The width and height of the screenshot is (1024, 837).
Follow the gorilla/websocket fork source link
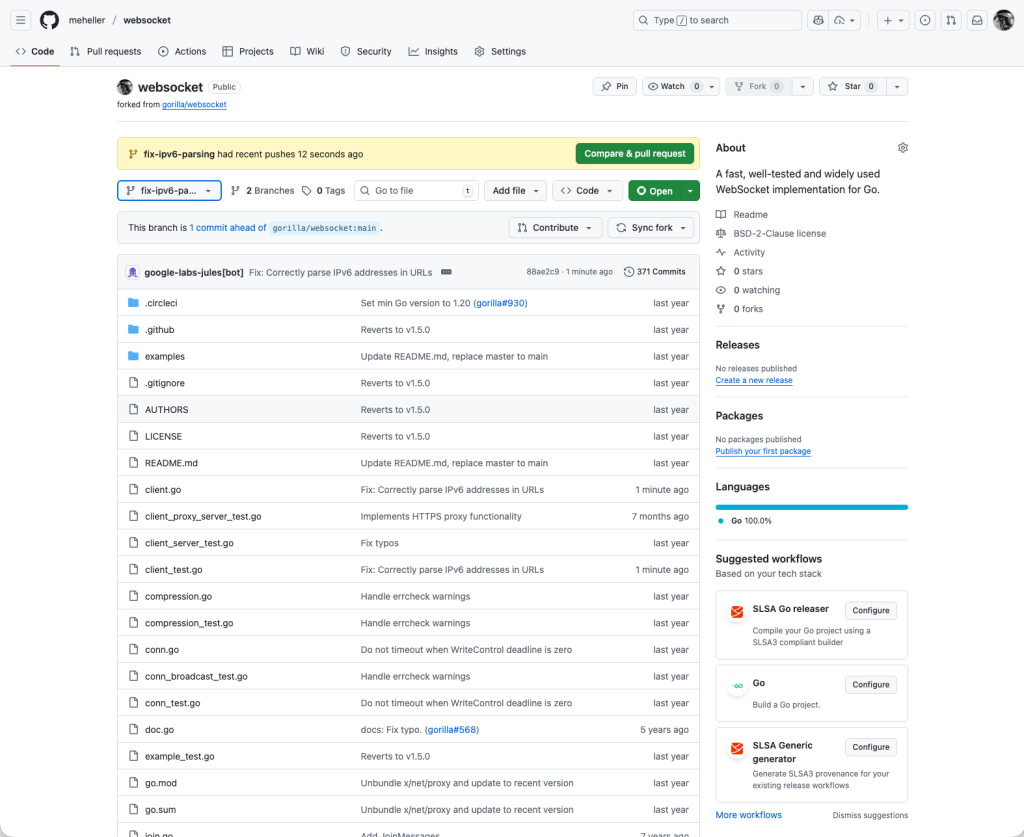194,104
